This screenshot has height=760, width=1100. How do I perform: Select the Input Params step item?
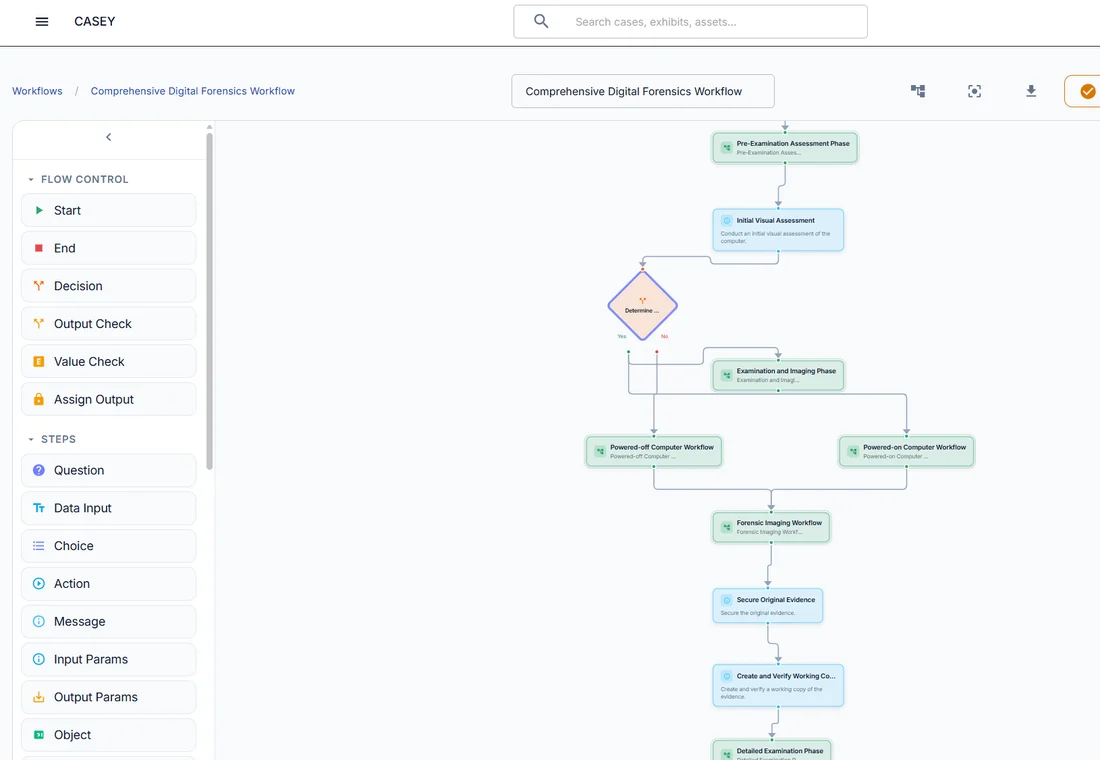tap(109, 660)
